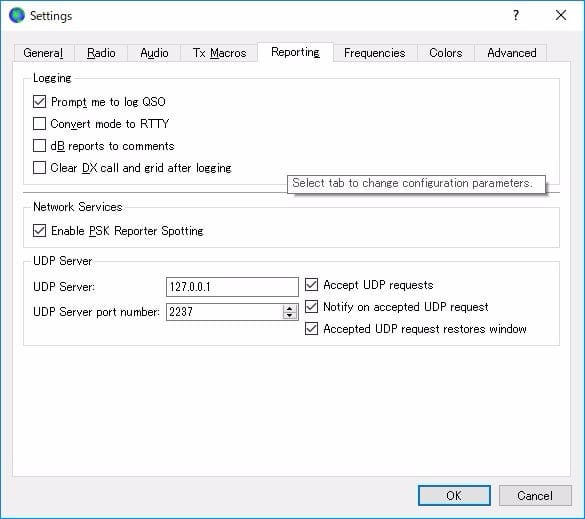Screen dimensions: 585x519
Task: Toggle Accept UDP requests checkbox
Action: (312, 285)
